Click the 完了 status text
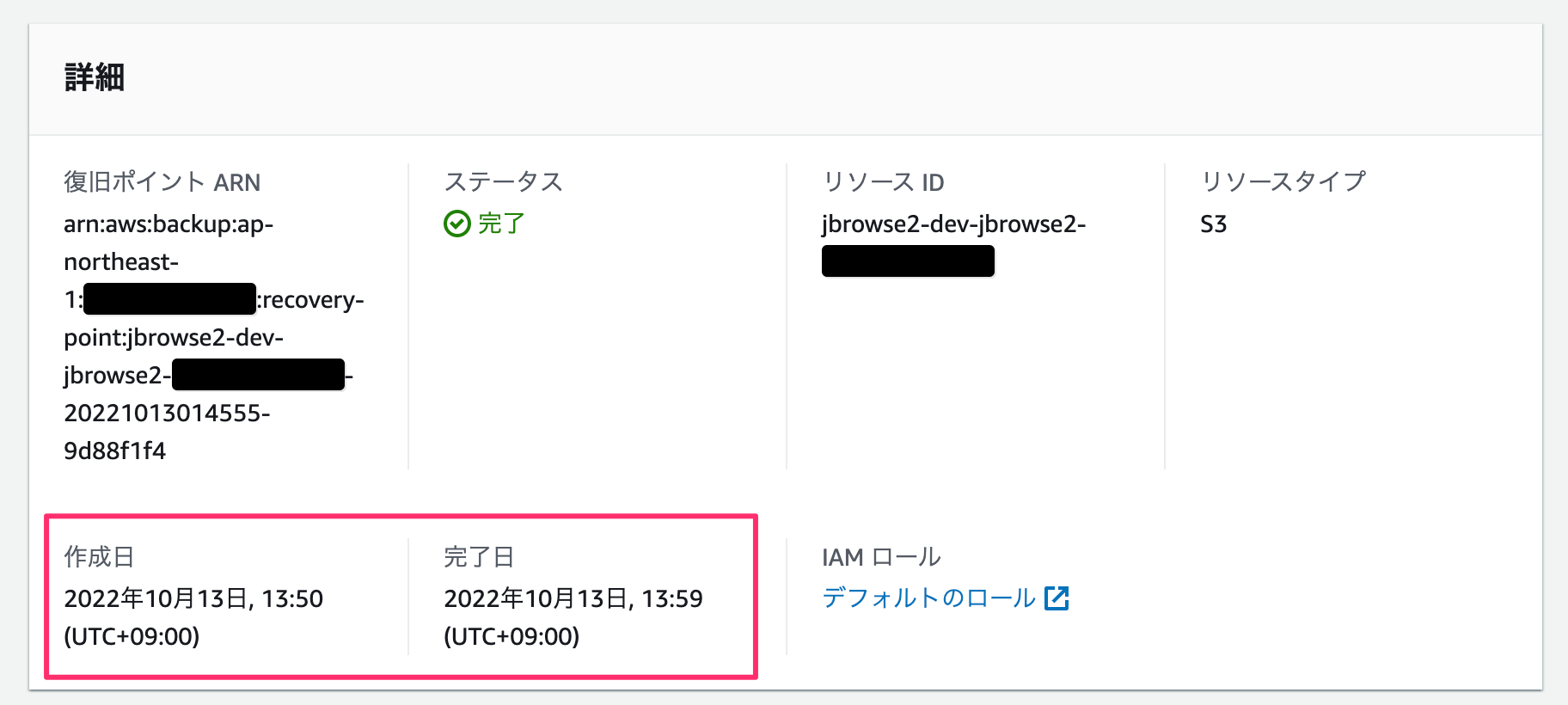1568x705 pixels. 501,224
